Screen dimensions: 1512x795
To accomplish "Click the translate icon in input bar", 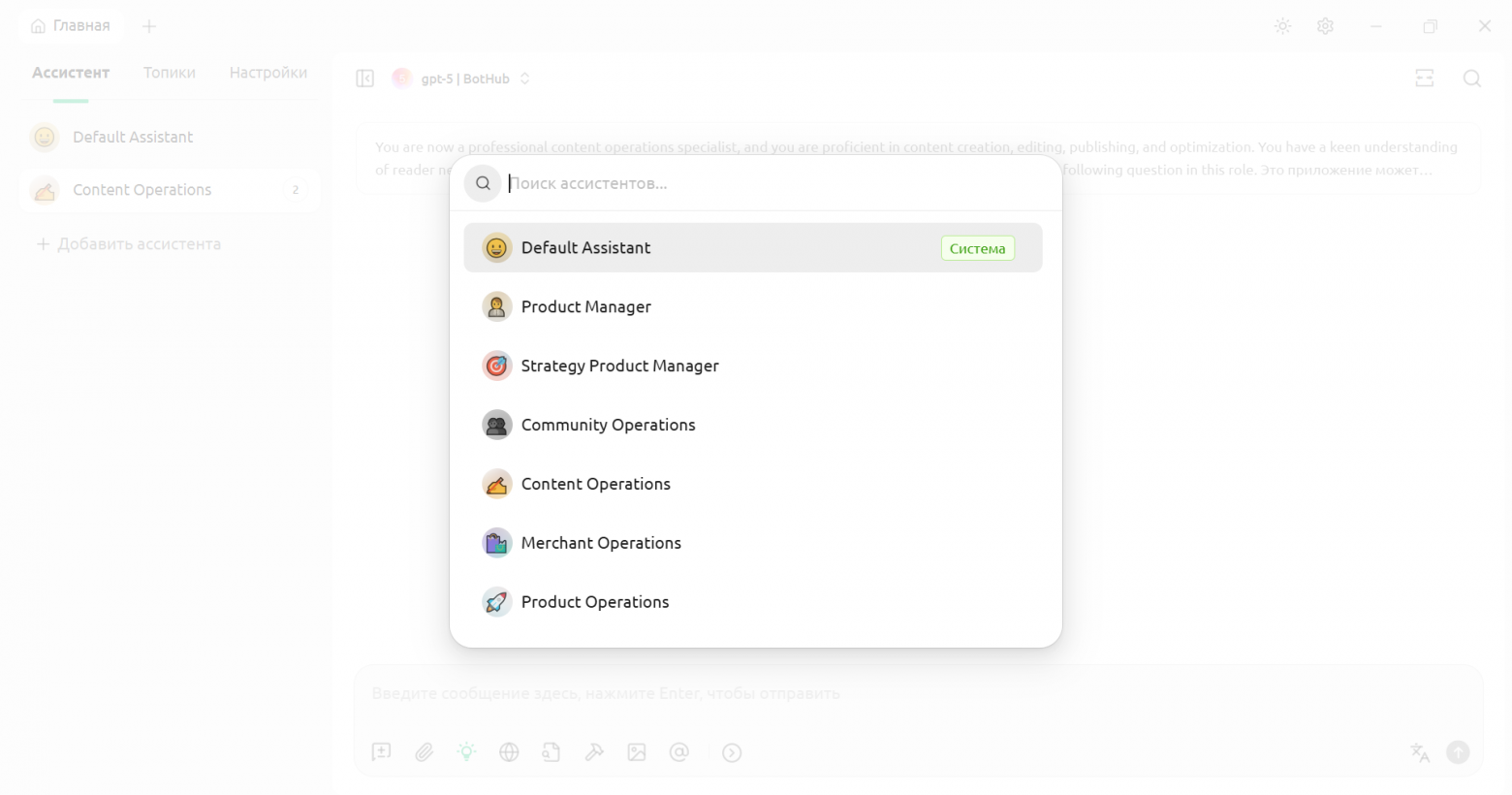I will (1420, 752).
